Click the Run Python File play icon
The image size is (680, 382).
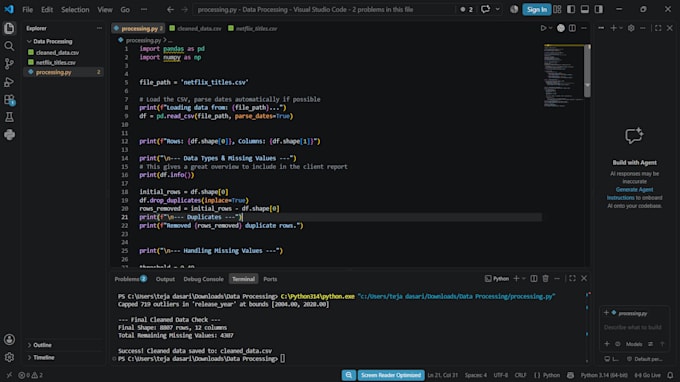543,28
